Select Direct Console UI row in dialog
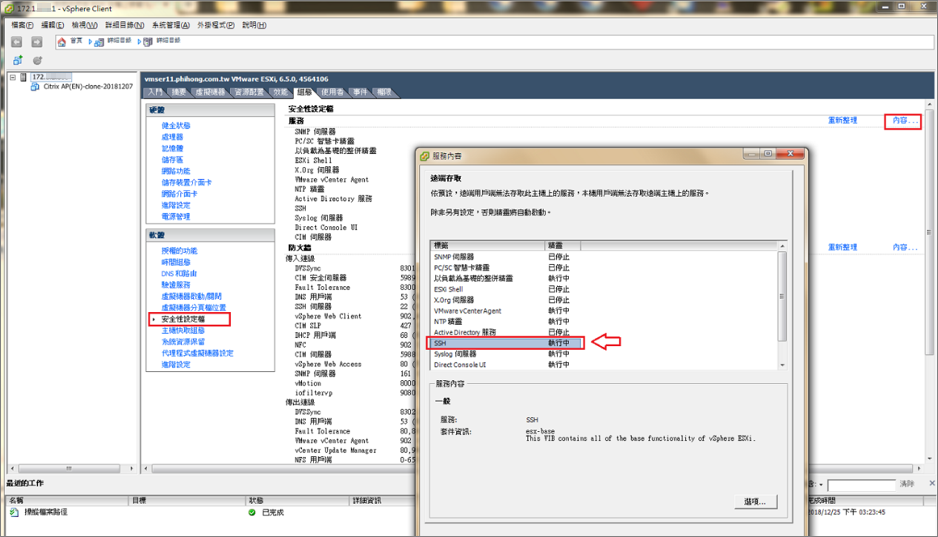938x537 pixels. click(505, 365)
